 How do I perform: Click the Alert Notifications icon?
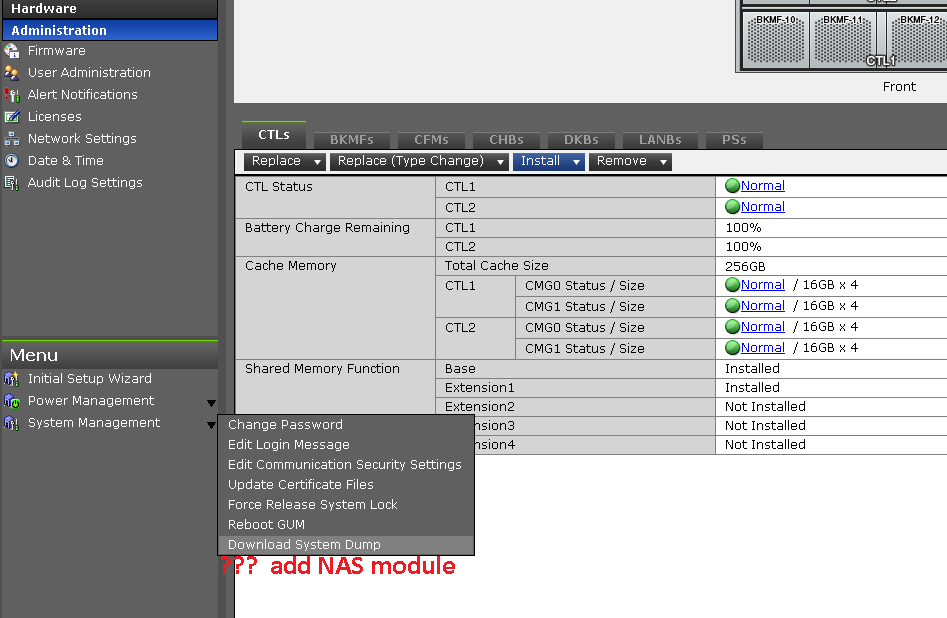click(x=11, y=95)
